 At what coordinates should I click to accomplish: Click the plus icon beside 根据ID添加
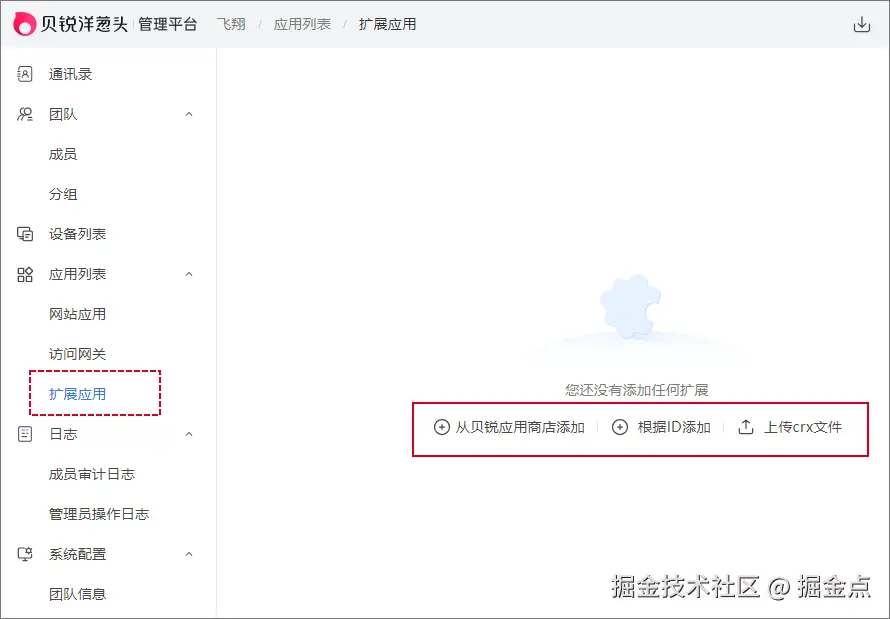tap(621, 428)
